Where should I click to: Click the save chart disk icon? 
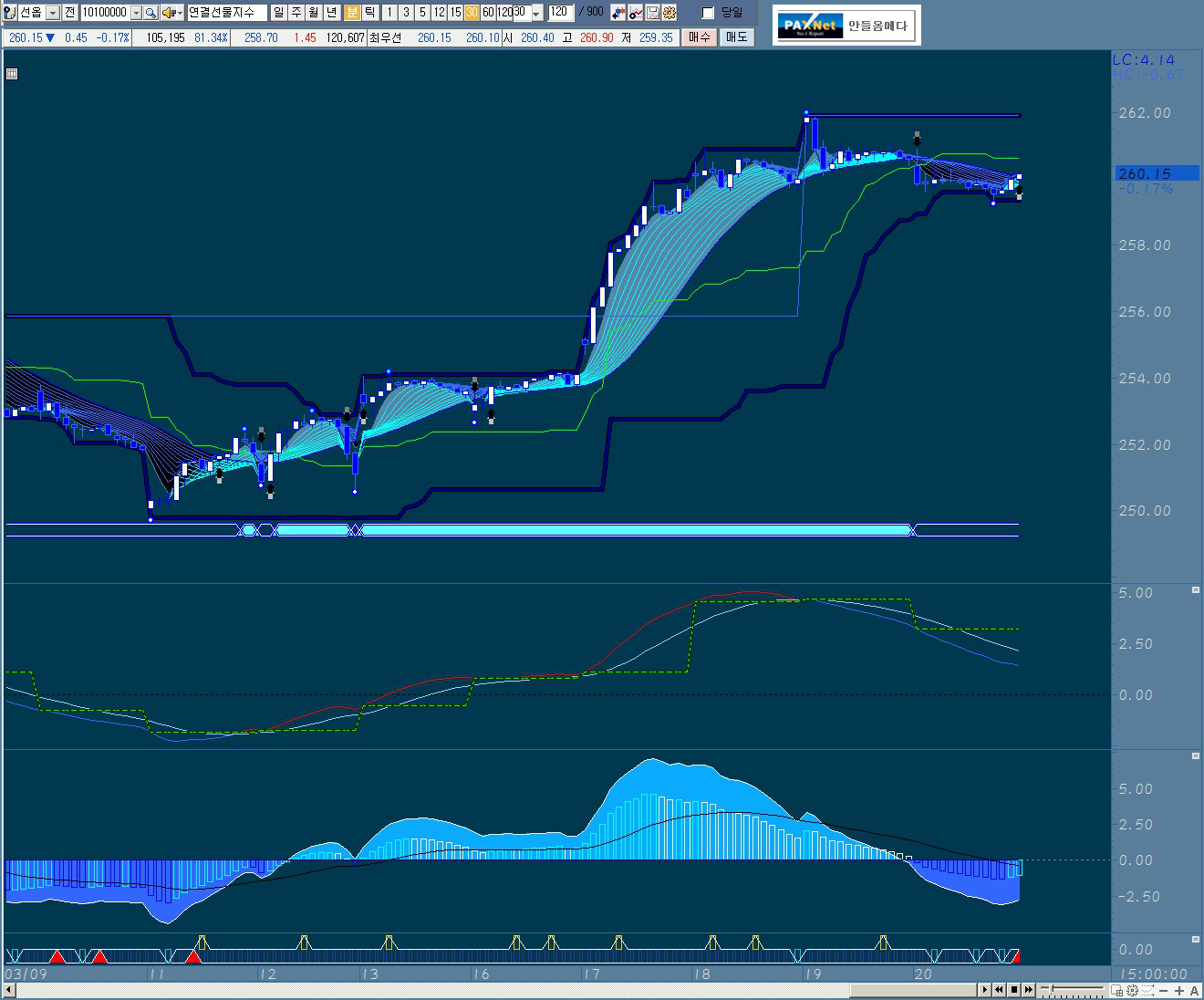(x=653, y=13)
